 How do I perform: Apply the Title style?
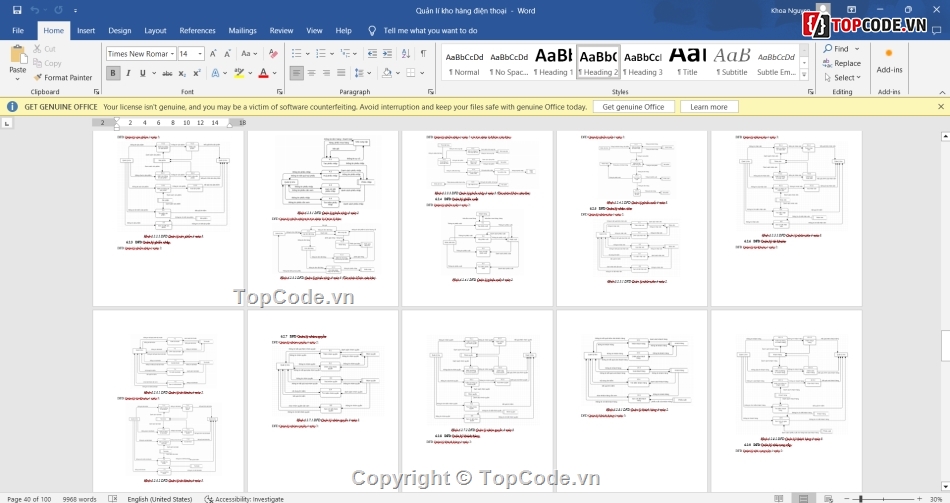pyautogui.click(x=687, y=62)
